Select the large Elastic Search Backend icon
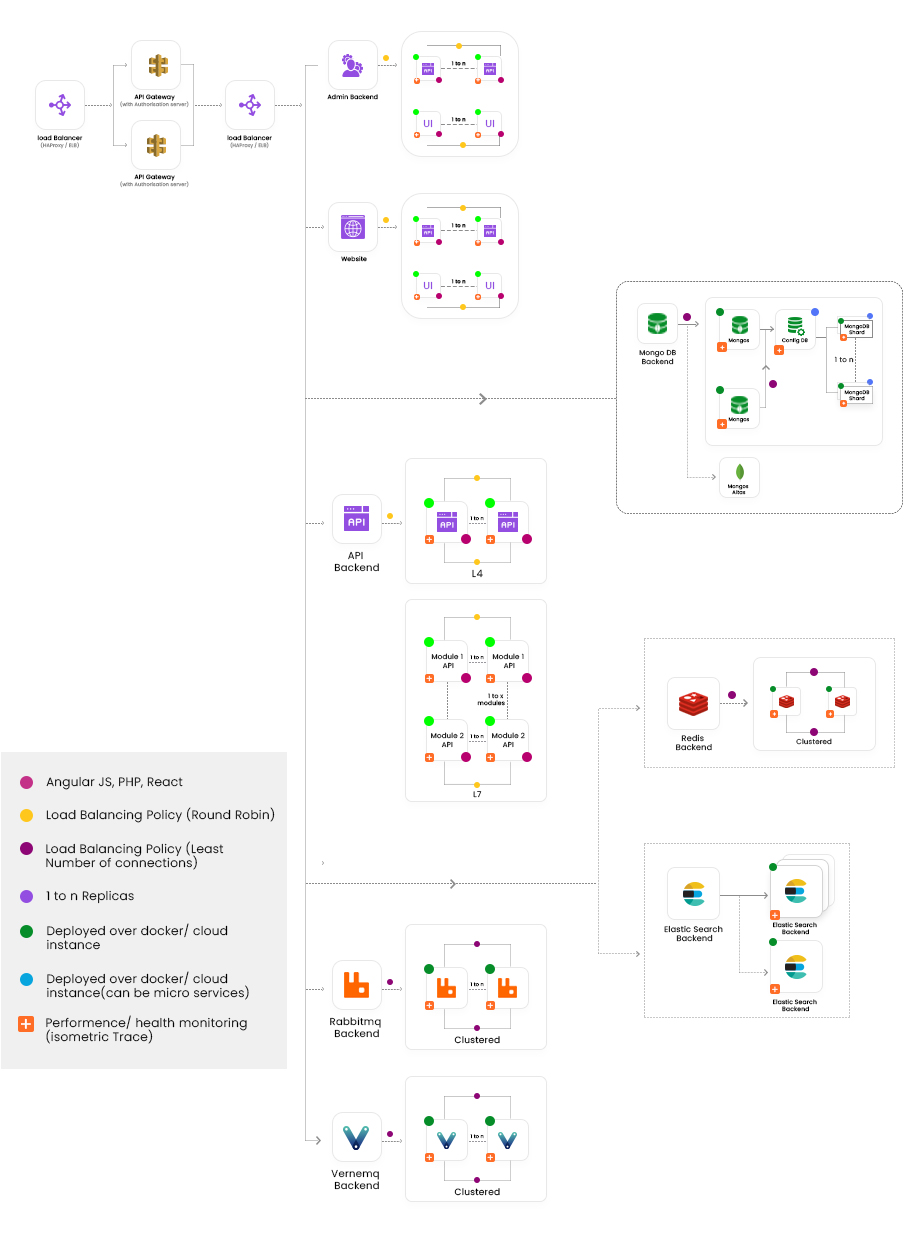The height and width of the screenshot is (1250, 905). tap(693, 893)
